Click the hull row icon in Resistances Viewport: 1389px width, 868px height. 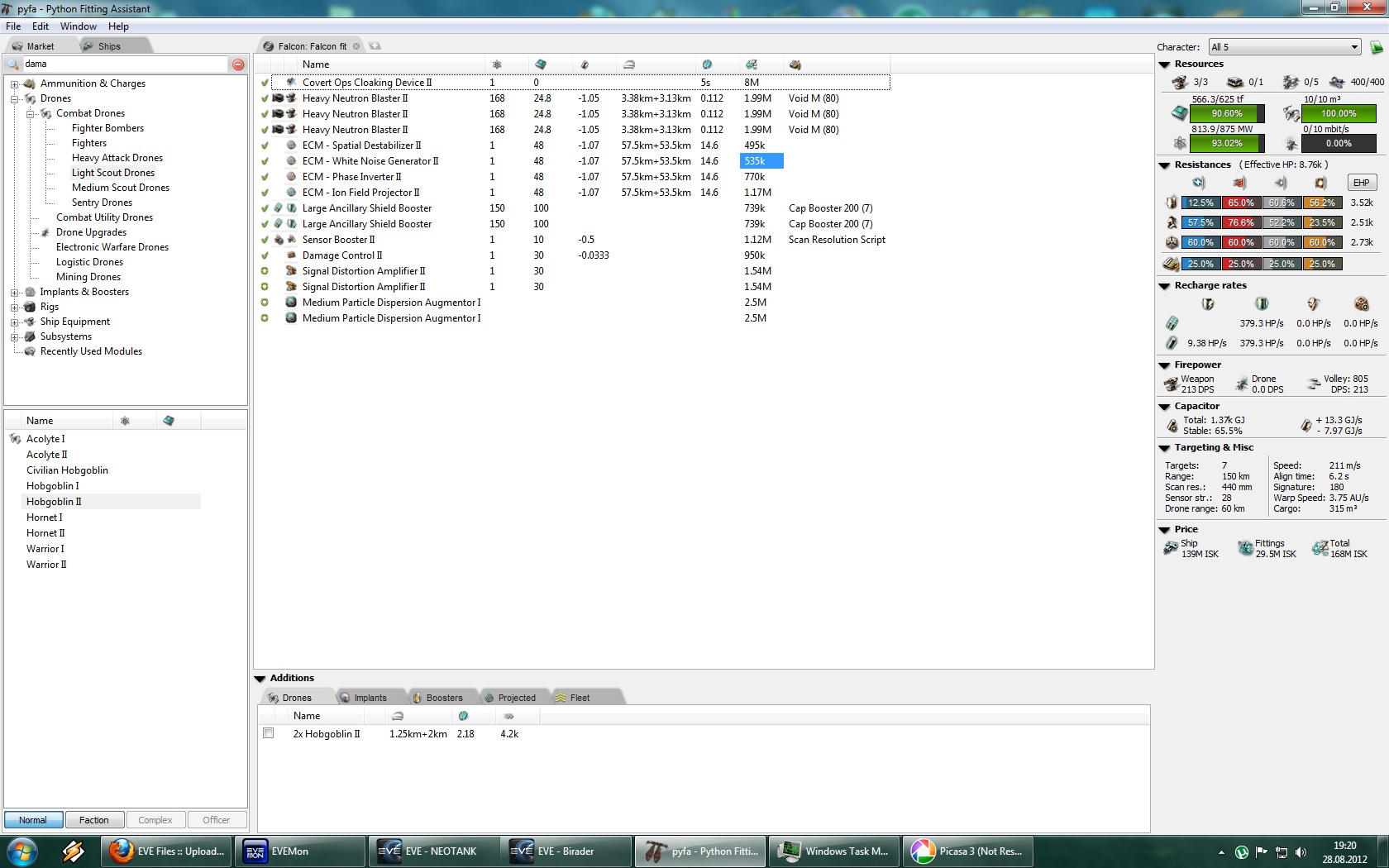(x=1172, y=242)
